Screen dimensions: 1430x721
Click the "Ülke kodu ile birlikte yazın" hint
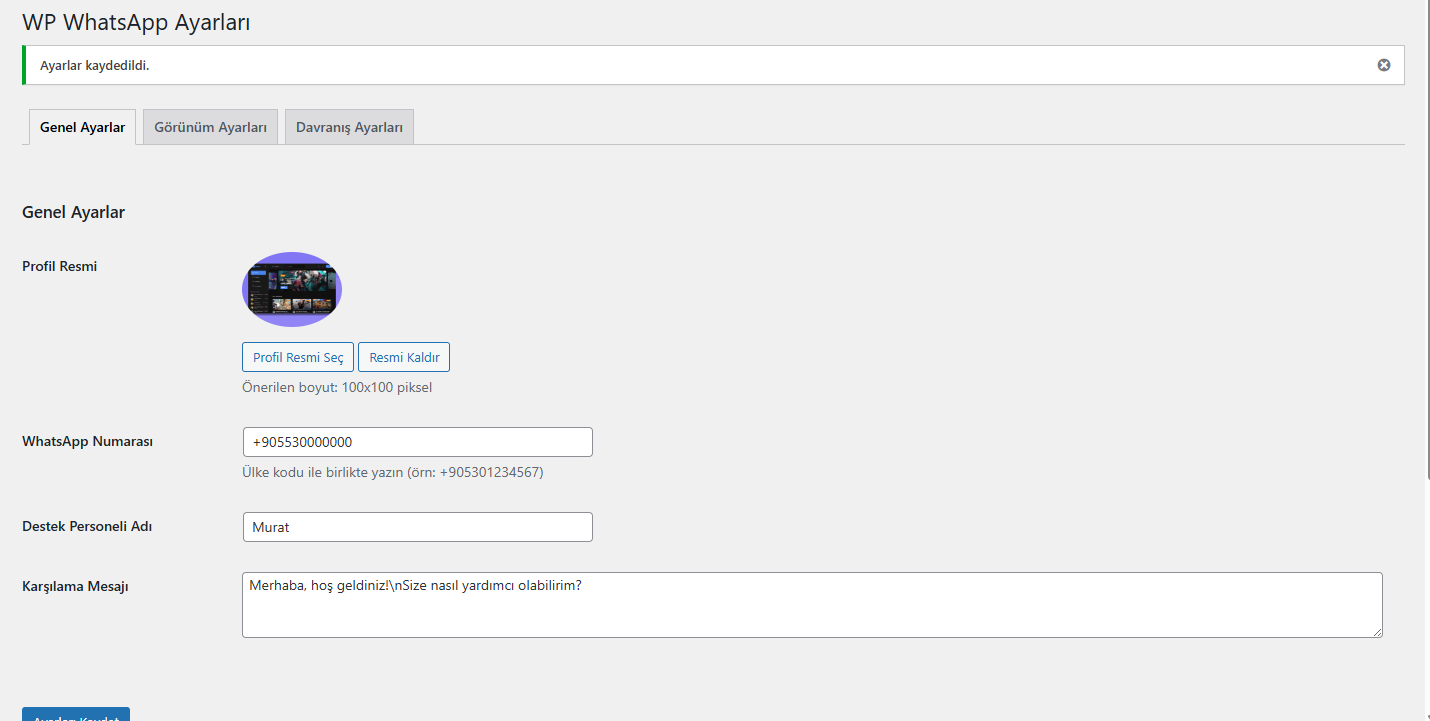coord(393,472)
